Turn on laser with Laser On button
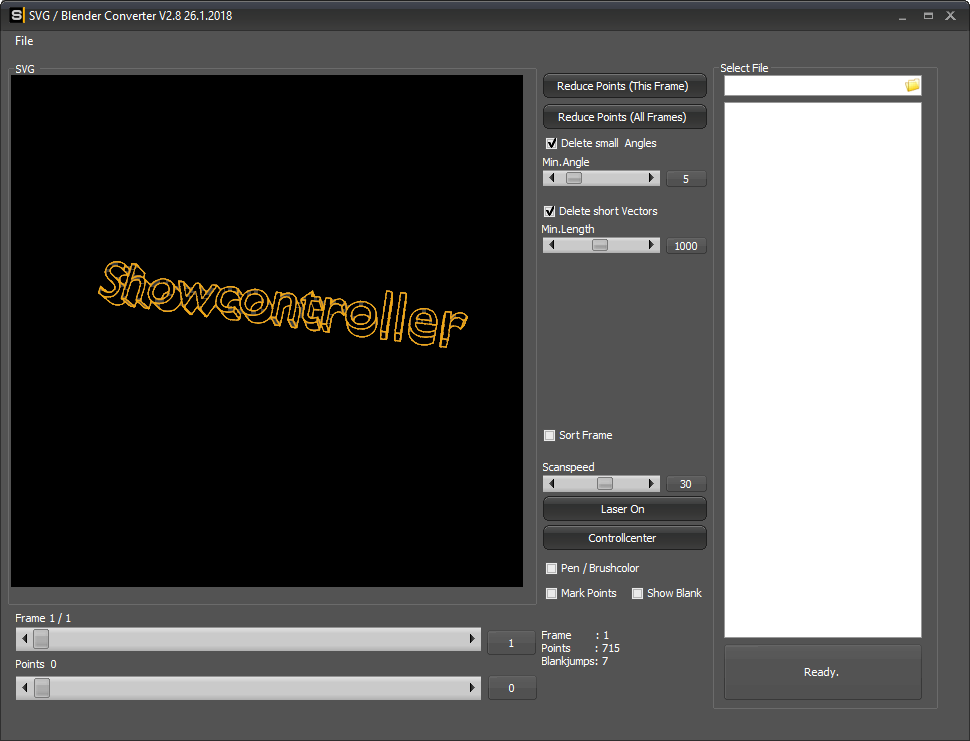Viewport: 970px width, 741px height. [624, 509]
